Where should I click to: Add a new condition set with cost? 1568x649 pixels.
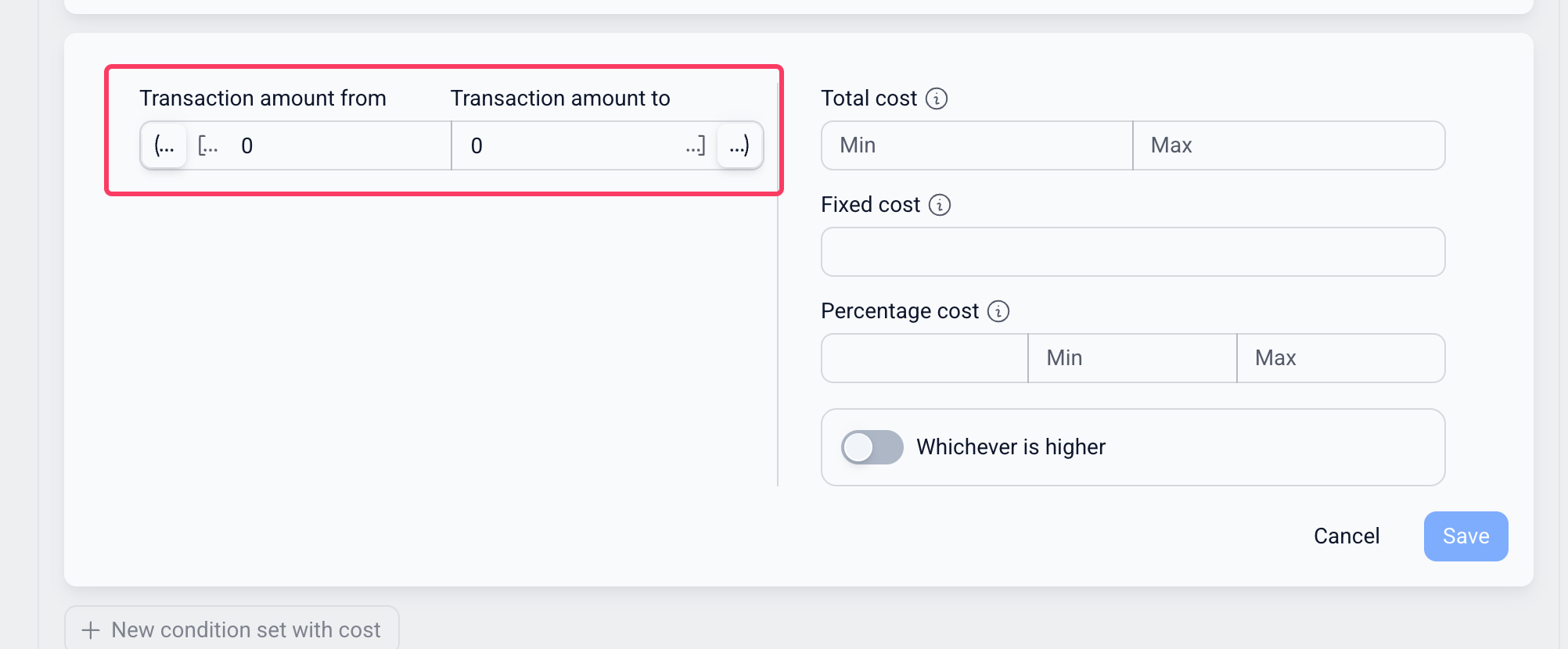pyautogui.click(x=232, y=629)
